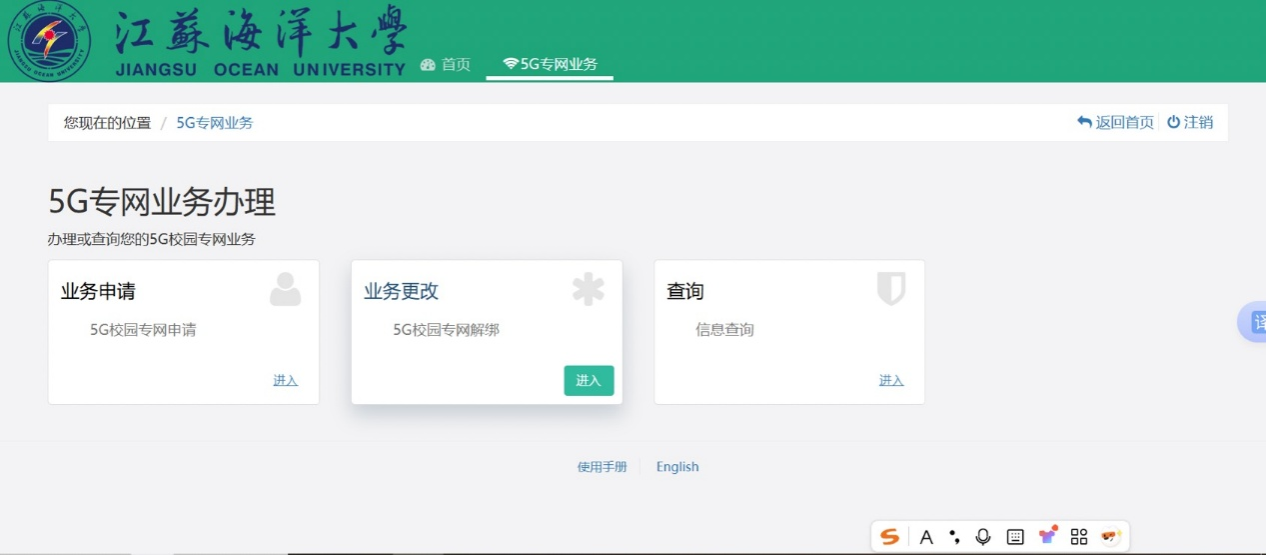Click the shield icon on 查询 card

[890, 289]
